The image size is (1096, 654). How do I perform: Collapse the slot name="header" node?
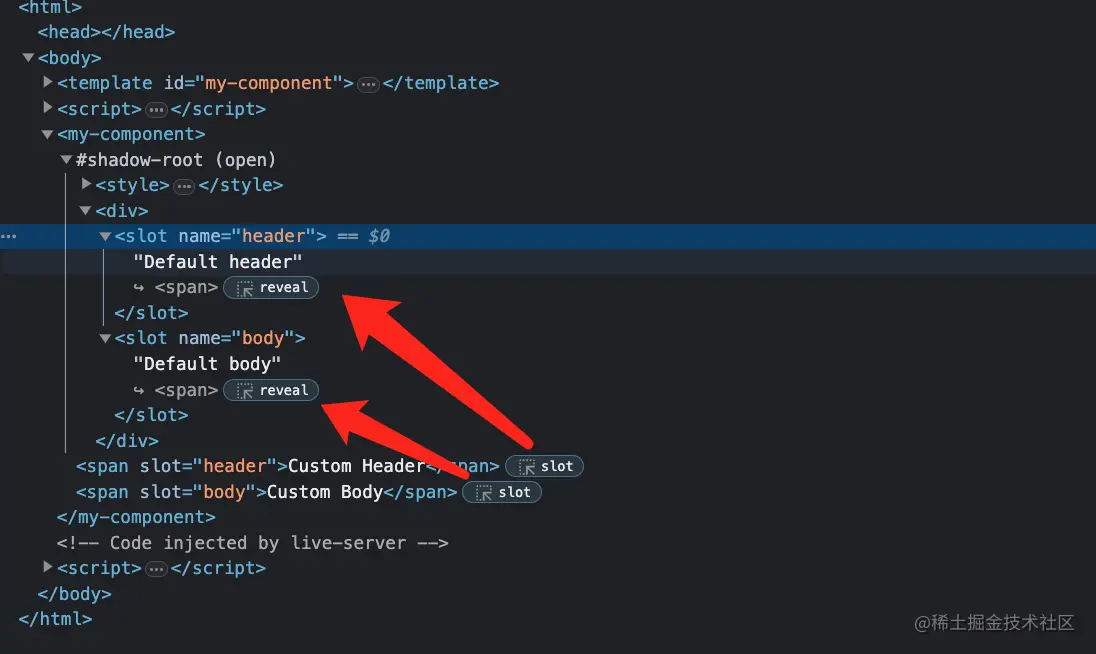[x=105, y=236]
